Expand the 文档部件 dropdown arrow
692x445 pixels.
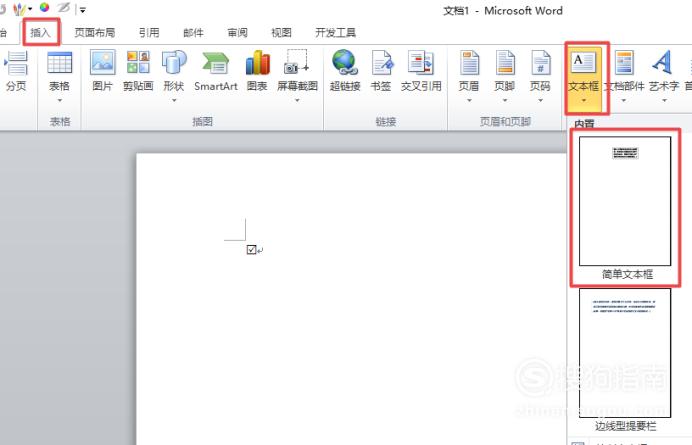click(x=624, y=101)
